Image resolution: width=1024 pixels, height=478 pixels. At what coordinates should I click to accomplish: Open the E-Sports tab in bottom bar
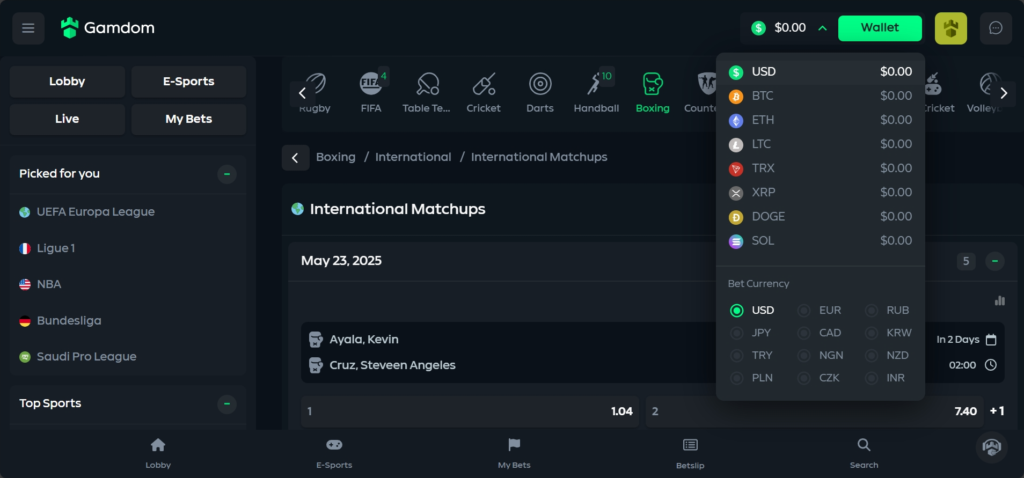(x=334, y=454)
